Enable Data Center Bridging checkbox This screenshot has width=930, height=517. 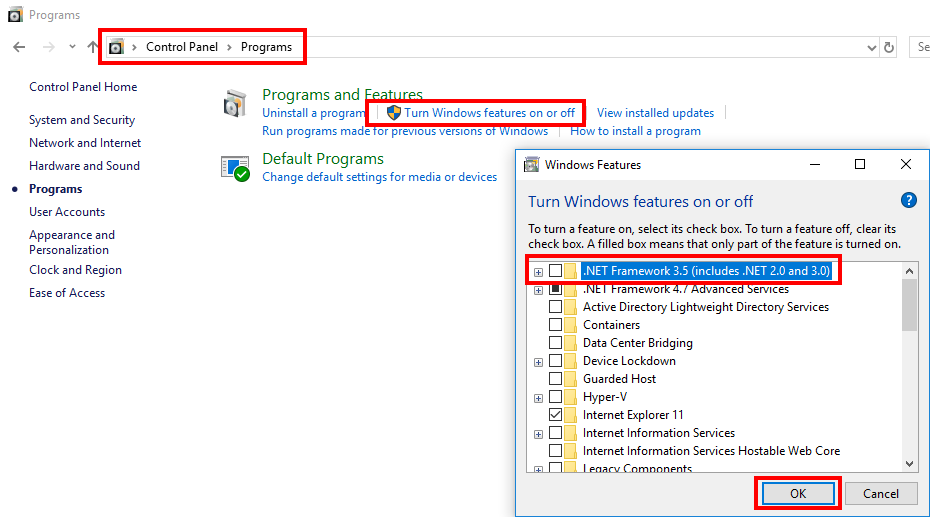(x=555, y=343)
